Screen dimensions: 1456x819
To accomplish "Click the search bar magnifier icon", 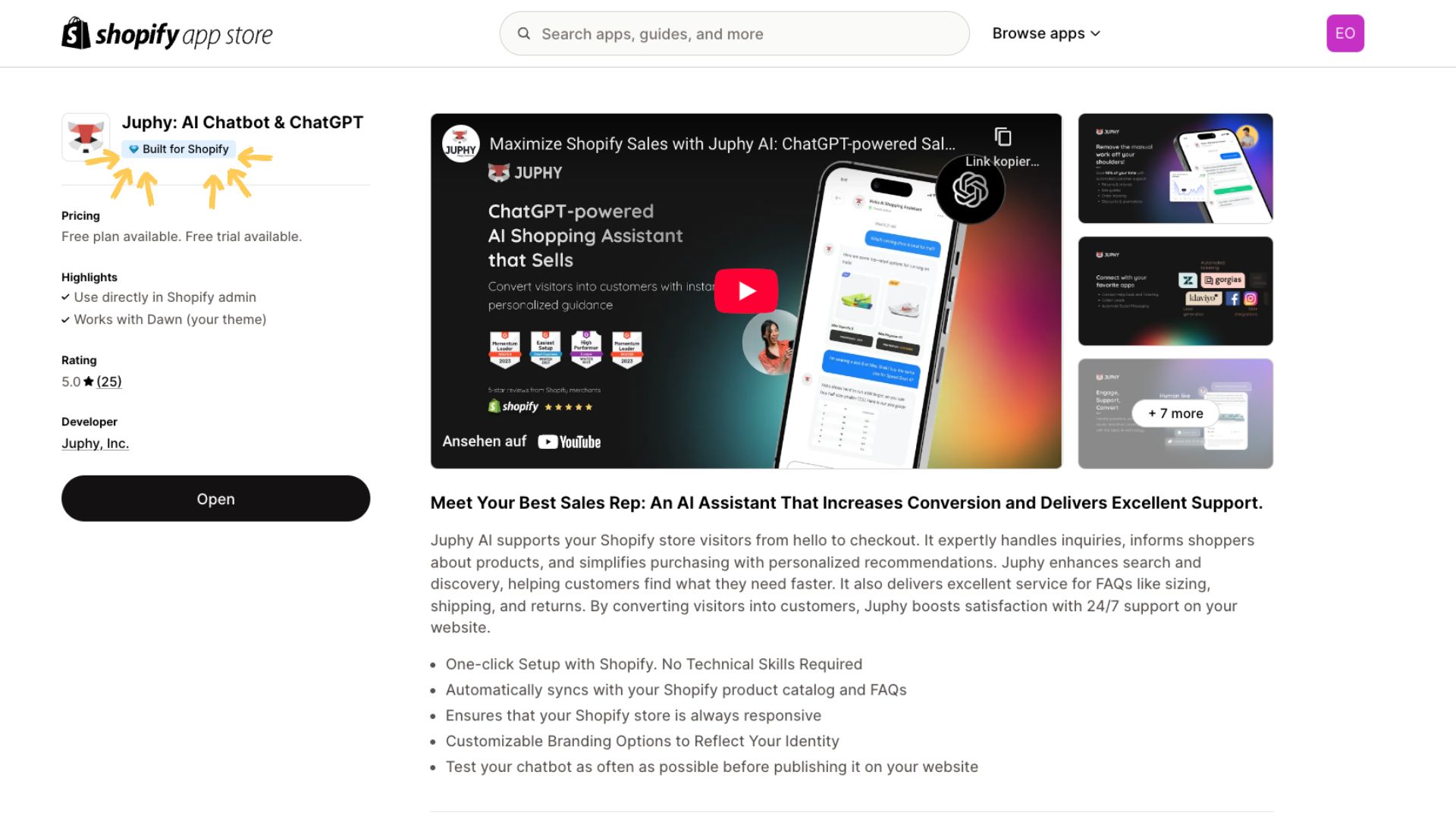I will pos(523,33).
